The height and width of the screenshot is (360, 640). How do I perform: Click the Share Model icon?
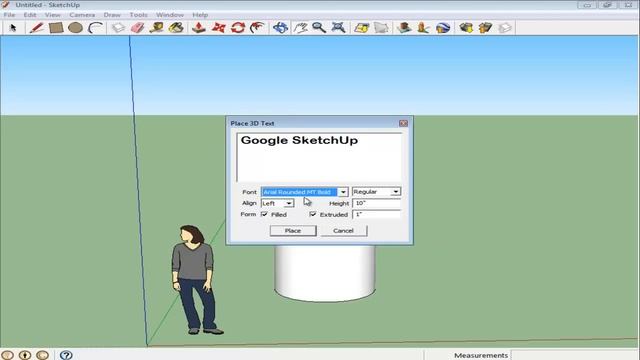(x=485, y=28)
